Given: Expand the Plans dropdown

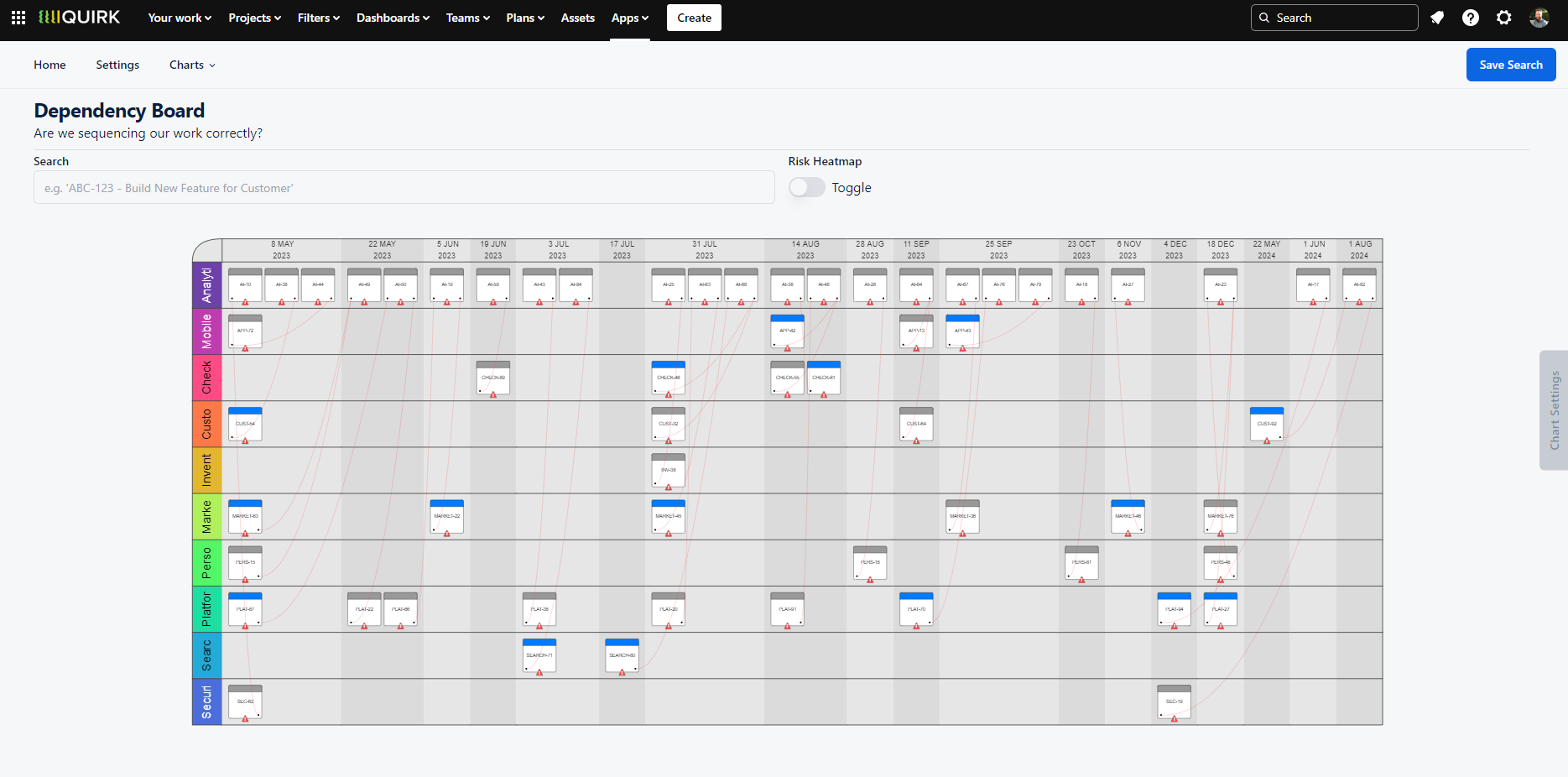Looking at the screenshot, I should (525, 18).
